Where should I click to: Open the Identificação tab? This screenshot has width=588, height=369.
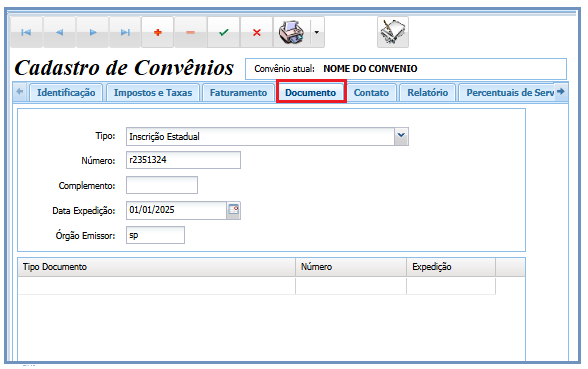pos(66,93)
